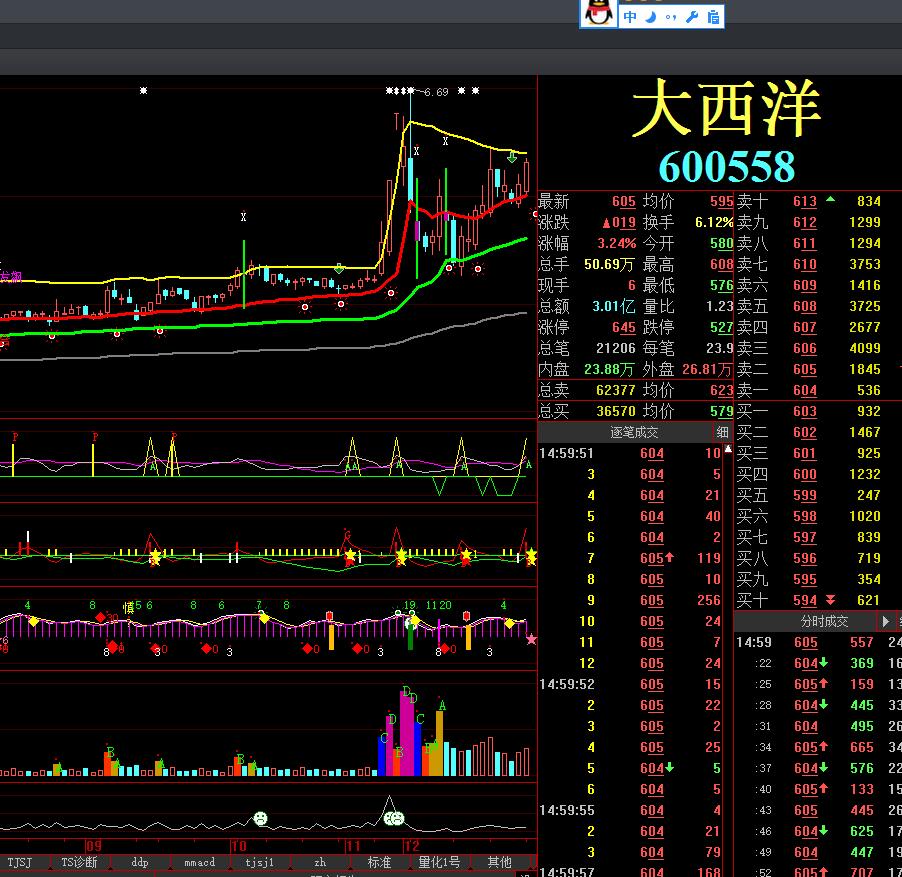Click the green down-arrow signal near chart peak

click(512, 156)
